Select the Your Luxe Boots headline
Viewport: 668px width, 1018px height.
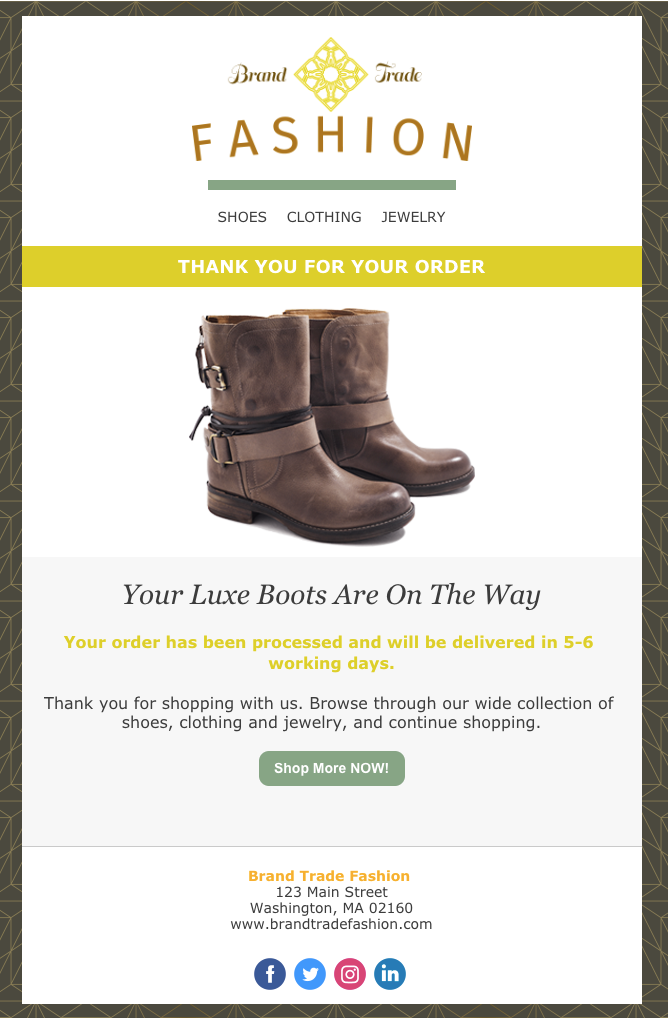pyautogui.click(x=332, y=595)
